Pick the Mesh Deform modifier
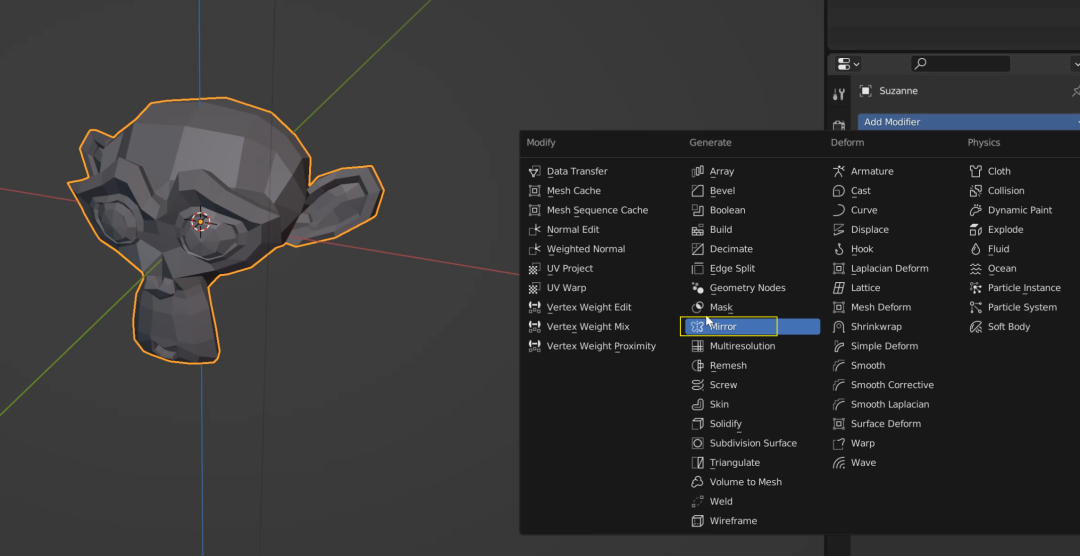This screenshot has width=1080, height=556. [x=881, y=307]
